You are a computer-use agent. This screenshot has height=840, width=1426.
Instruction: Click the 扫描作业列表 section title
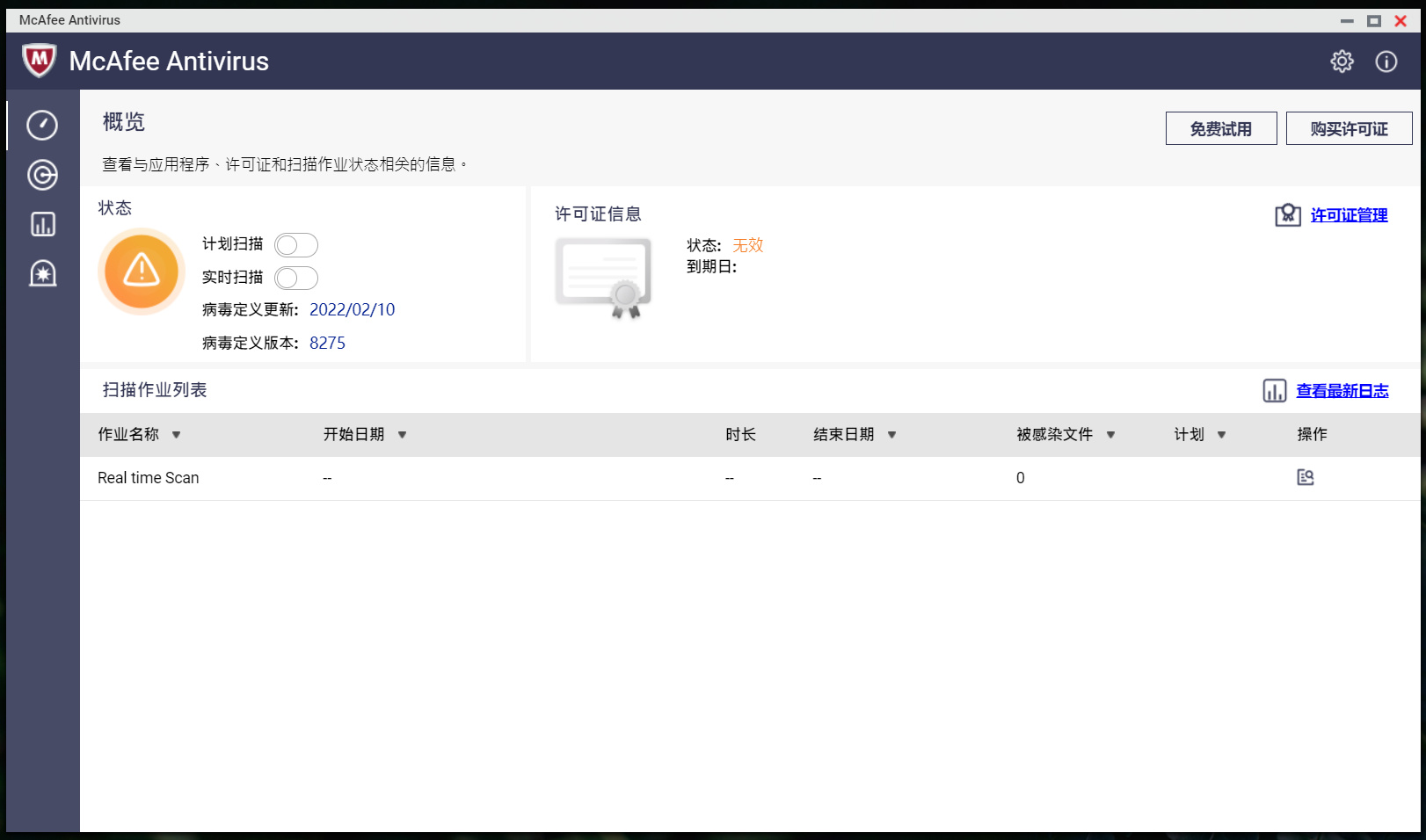point(155,390)
